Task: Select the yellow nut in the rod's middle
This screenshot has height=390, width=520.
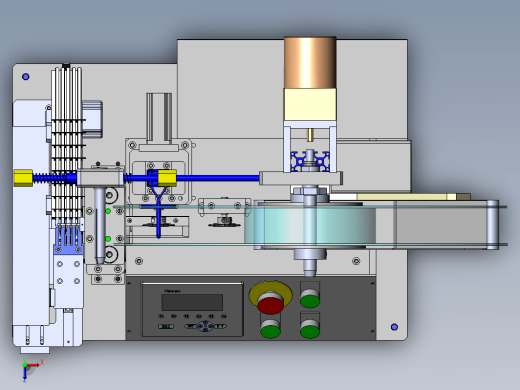Action: (x=167, y=178)
